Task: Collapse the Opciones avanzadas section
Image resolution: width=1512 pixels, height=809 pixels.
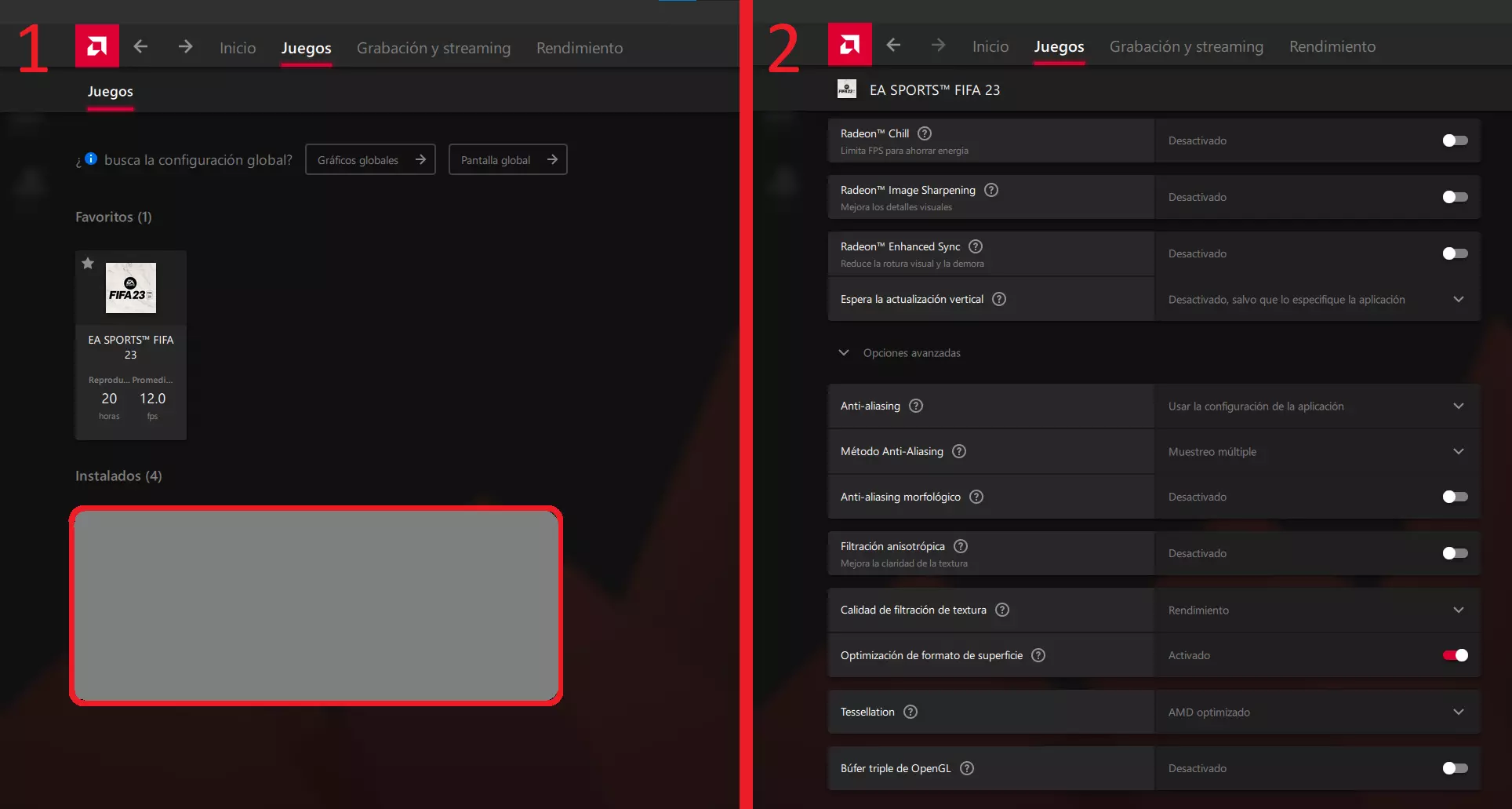Action: click(x=900, y=353)
